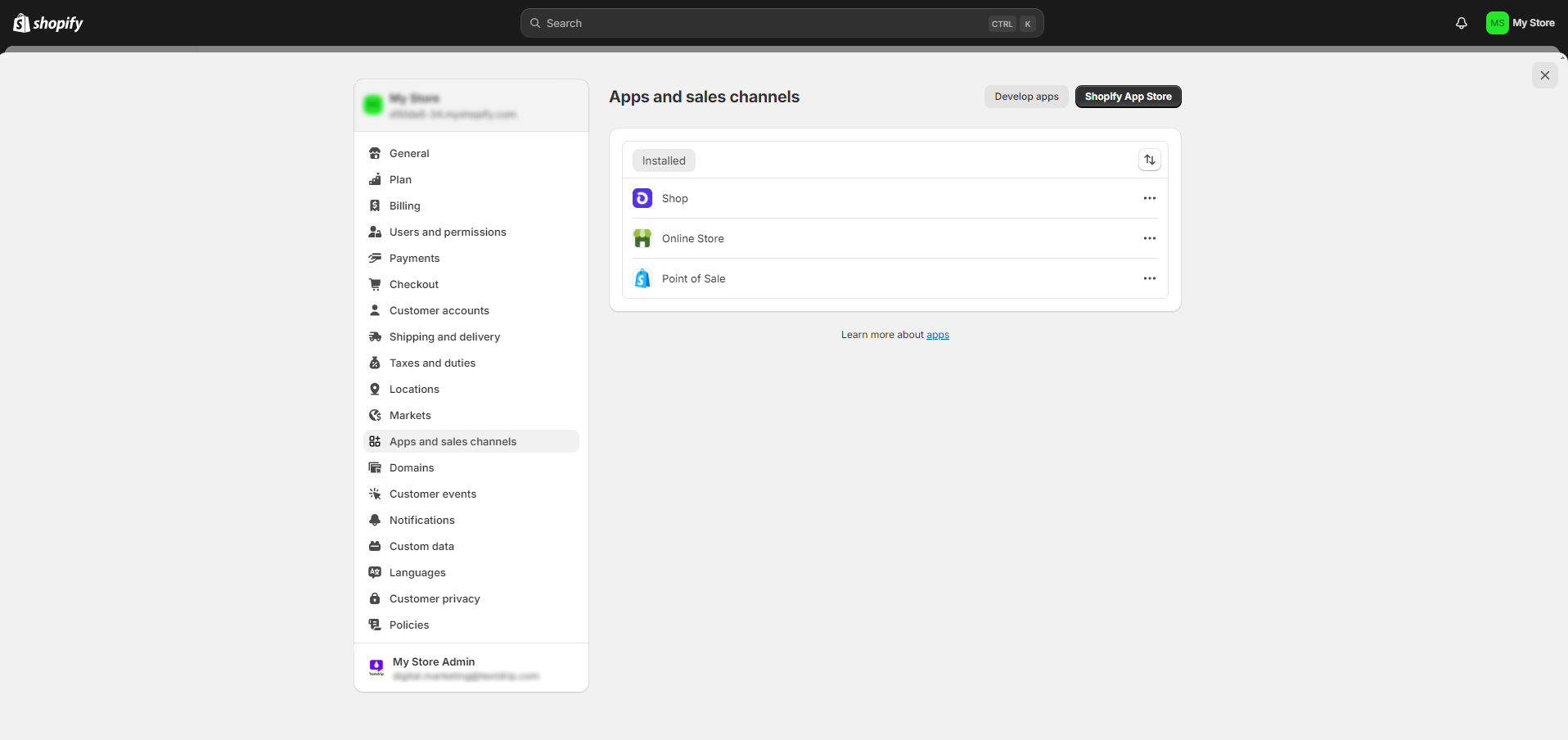Viewport: 1568px width, 740px height.
Task: Open the notifications bell in top bar
Action: point(1462,23)
